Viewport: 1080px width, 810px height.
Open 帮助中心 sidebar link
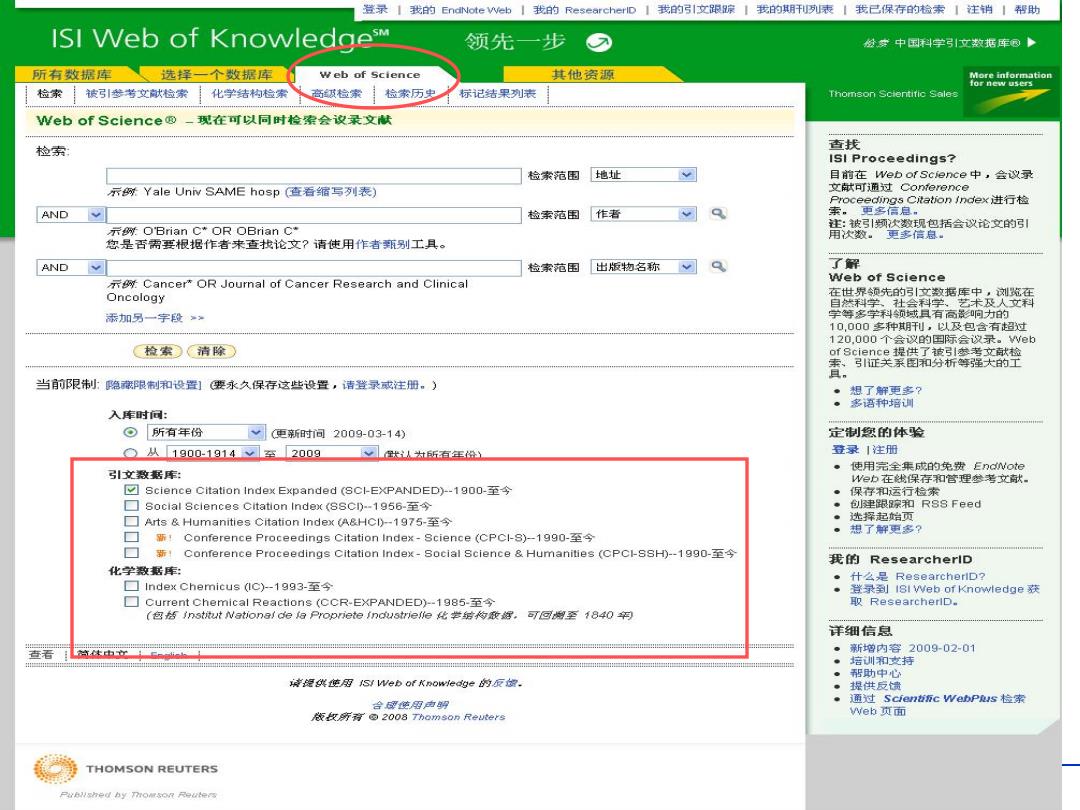[875, 673]
